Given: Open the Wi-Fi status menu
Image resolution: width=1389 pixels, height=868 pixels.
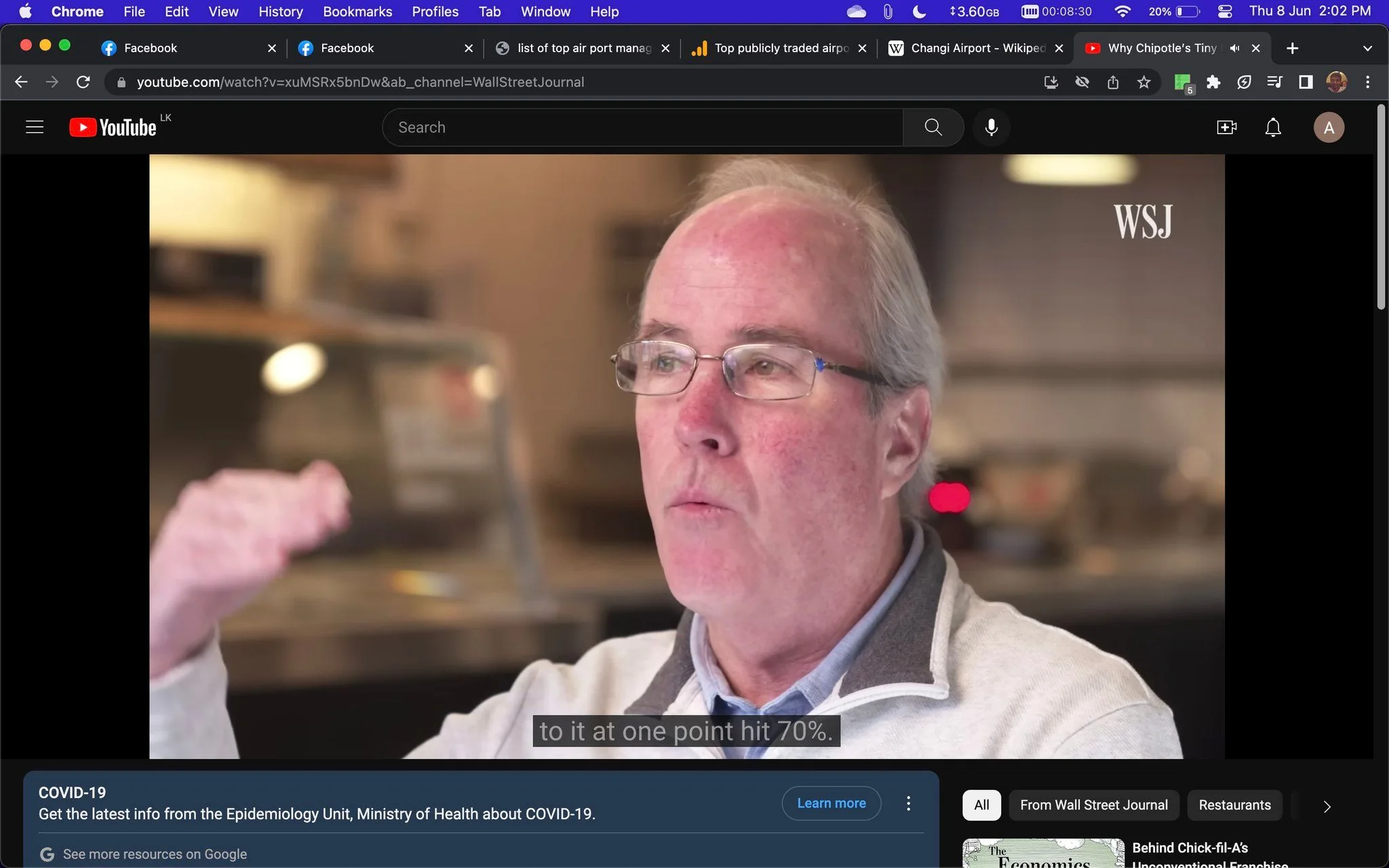Looking at the screenshot, I should coord(1122,12).
